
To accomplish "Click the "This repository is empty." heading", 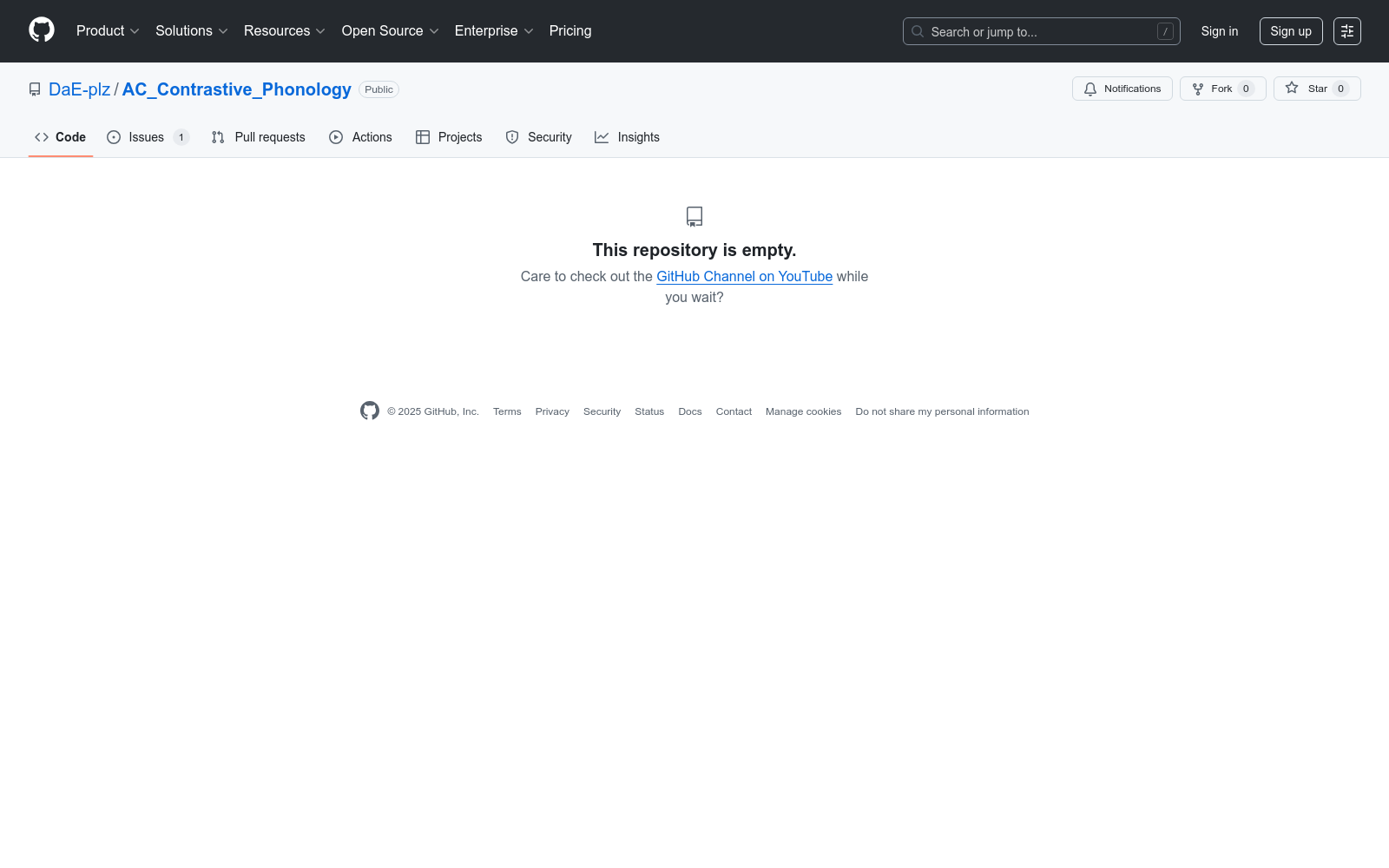I will click(694, 250).
